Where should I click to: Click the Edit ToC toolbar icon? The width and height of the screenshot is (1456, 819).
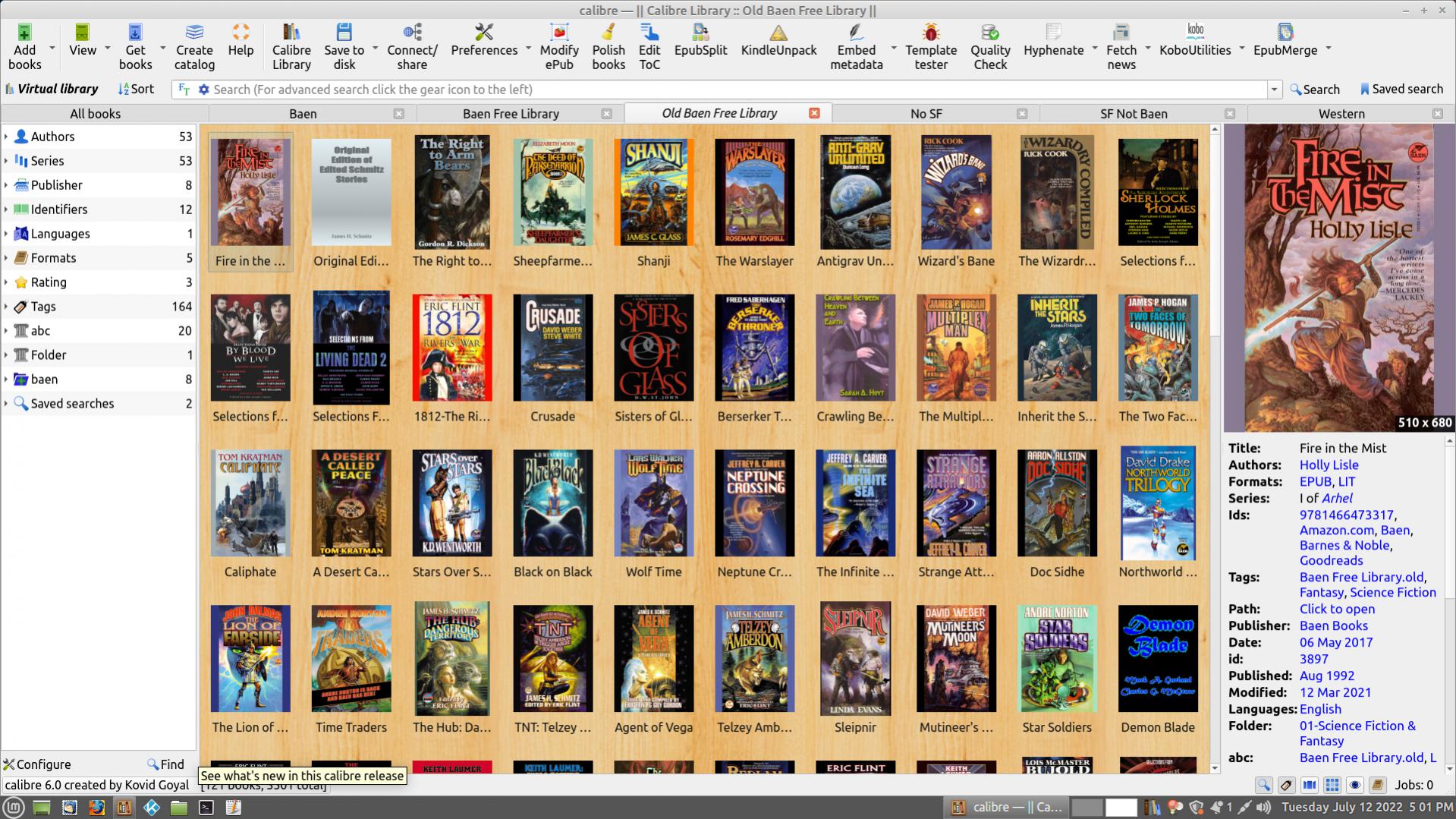(x=649, y=46)
